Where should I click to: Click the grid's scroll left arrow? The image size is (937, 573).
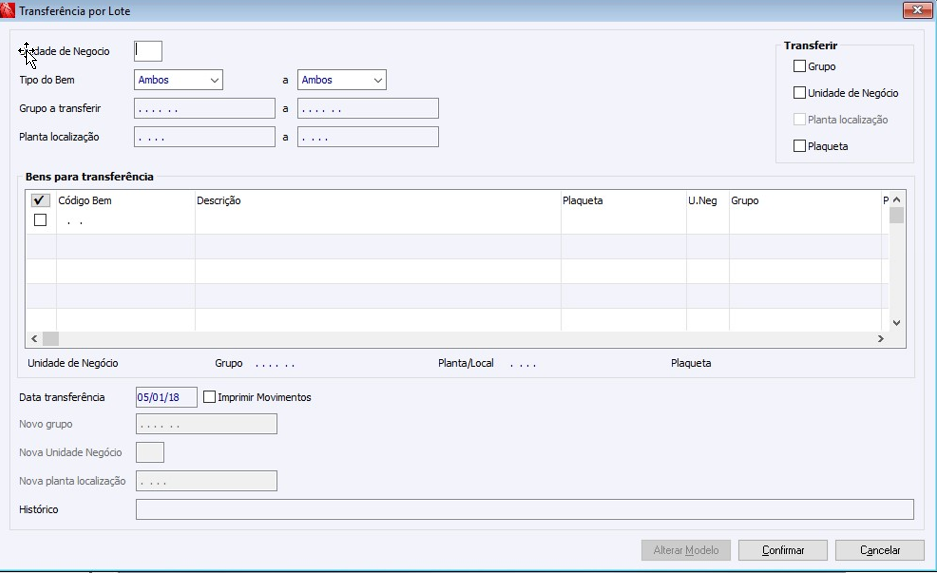[x=34, y=339]
